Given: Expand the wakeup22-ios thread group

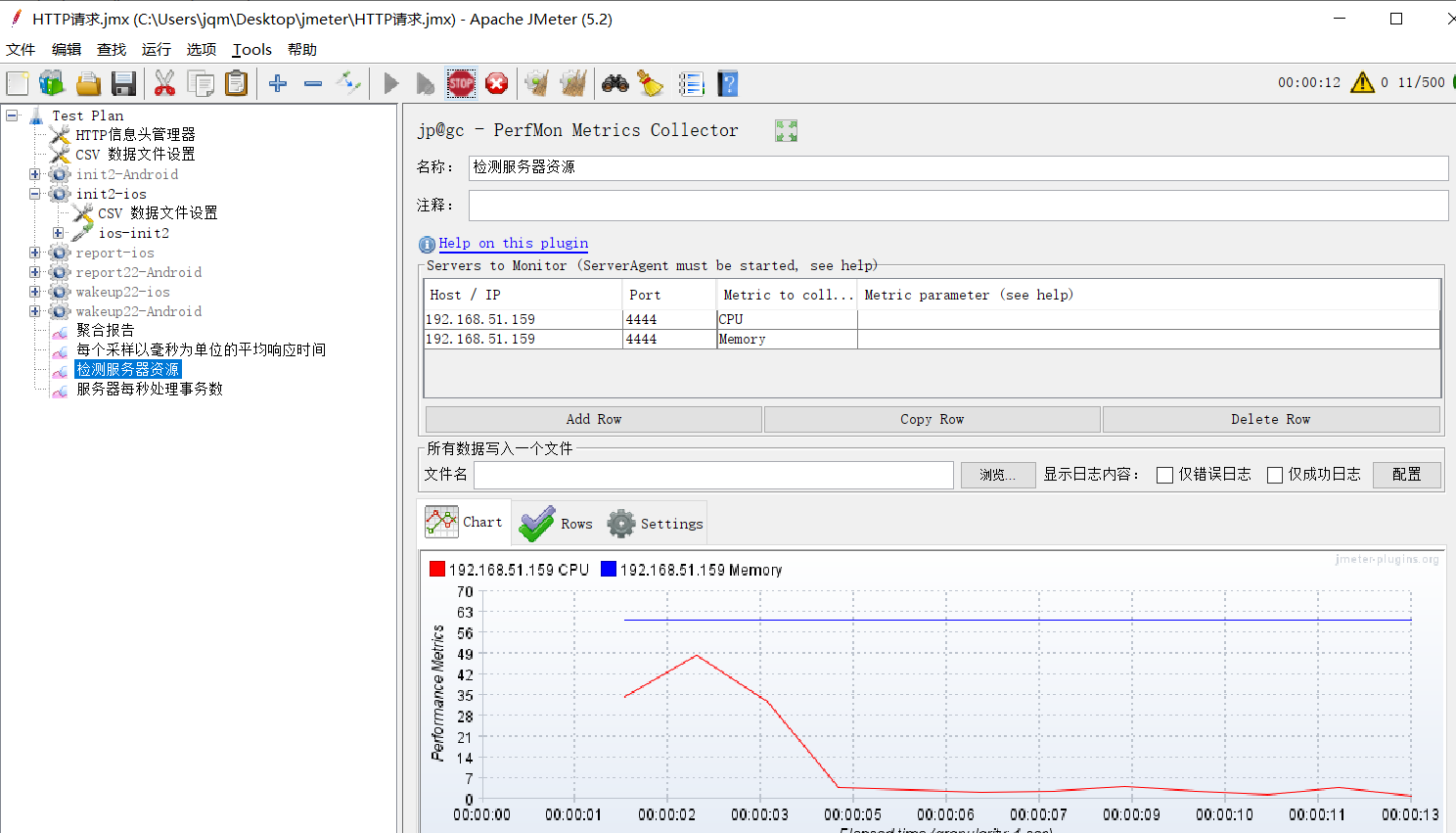Looking at the screenshot, I should pyautogui.click(x=34, y=292).
